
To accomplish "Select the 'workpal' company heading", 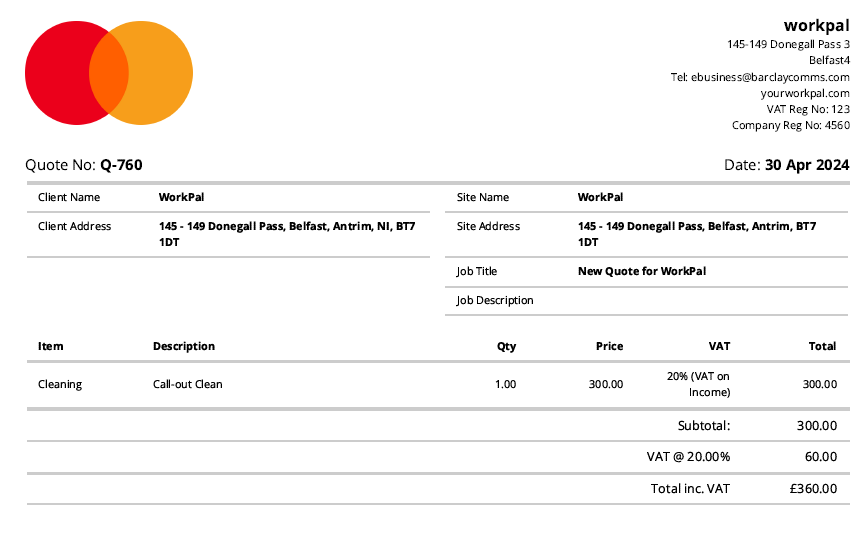I will 817,25.
